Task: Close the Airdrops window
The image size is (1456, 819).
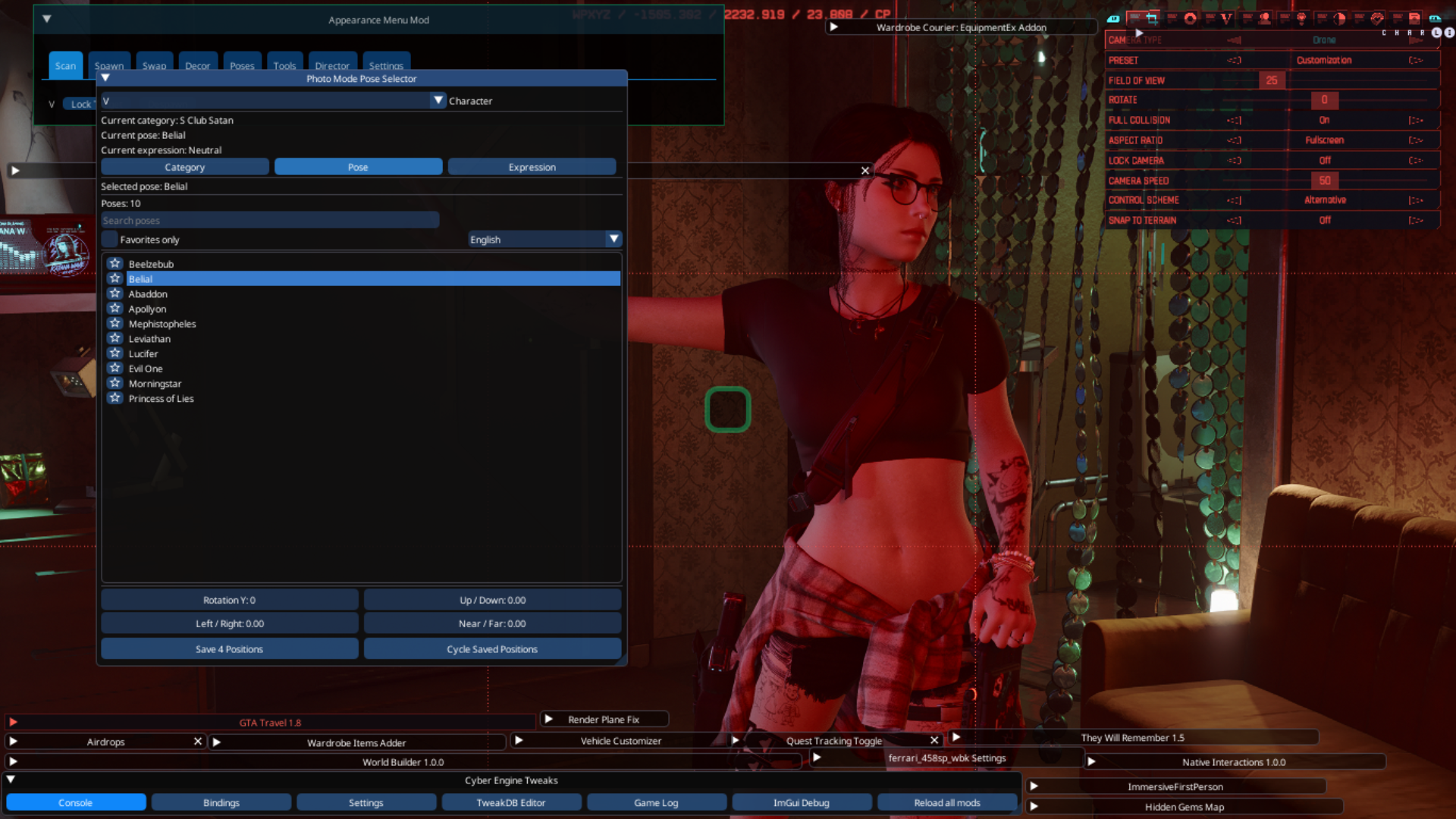Action: [198, 741]
